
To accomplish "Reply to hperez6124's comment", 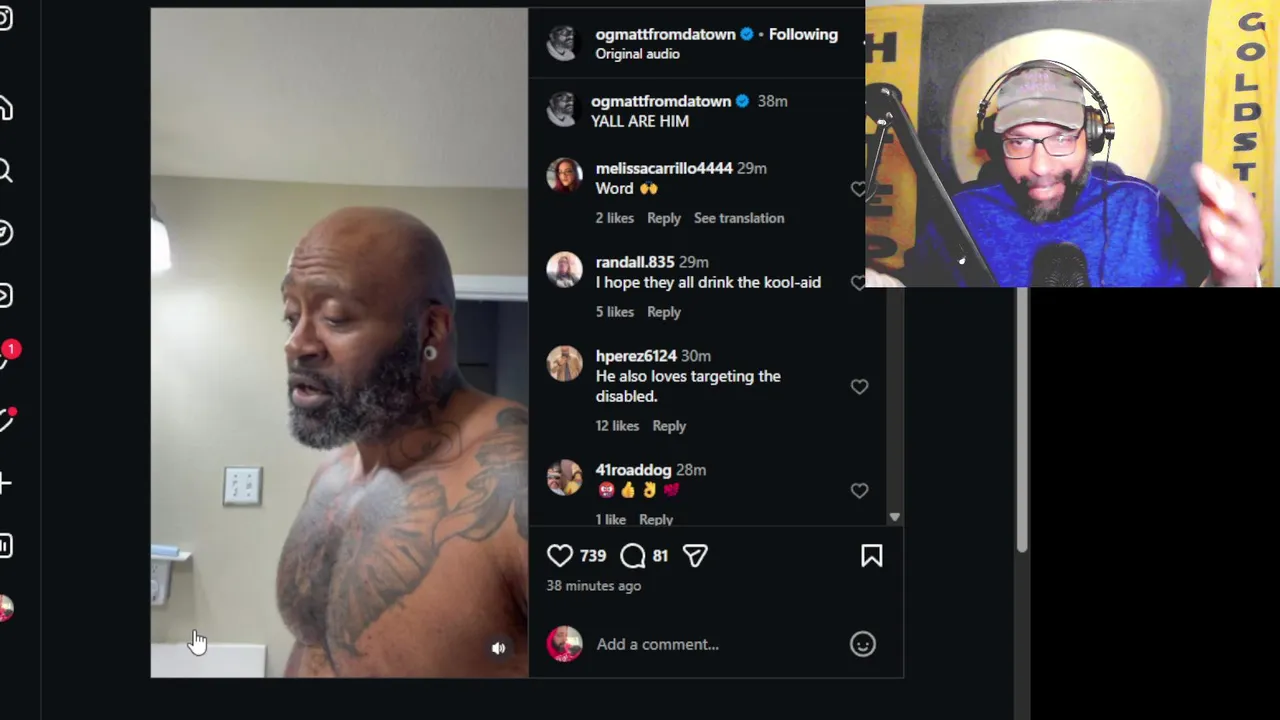I will click(669, 426).
